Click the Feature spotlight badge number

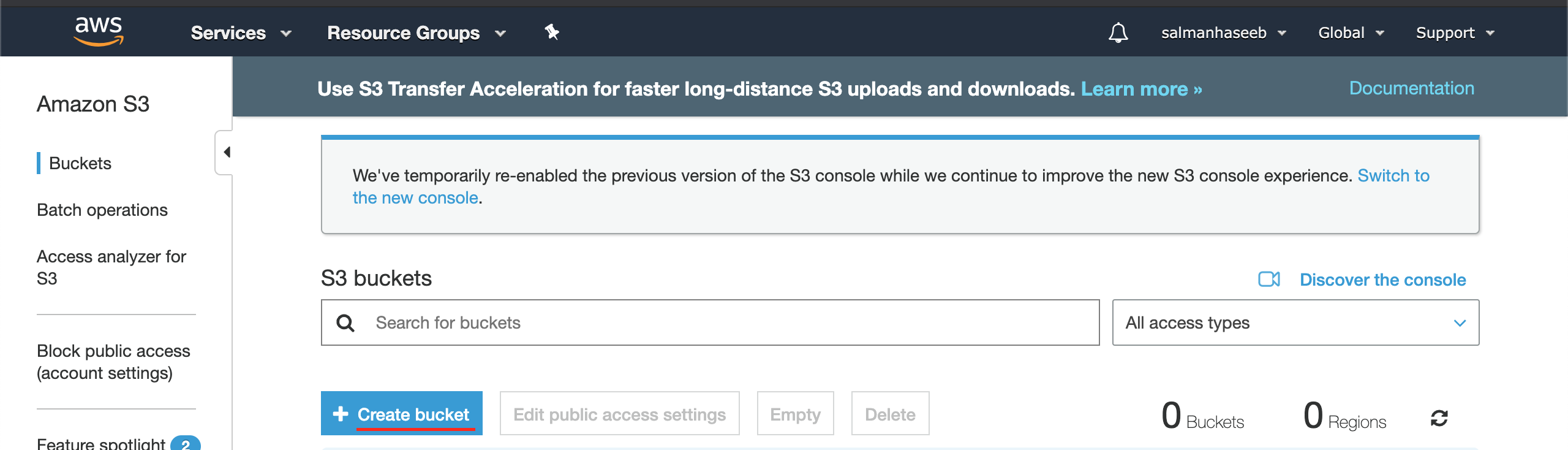(x=185, y=444)
